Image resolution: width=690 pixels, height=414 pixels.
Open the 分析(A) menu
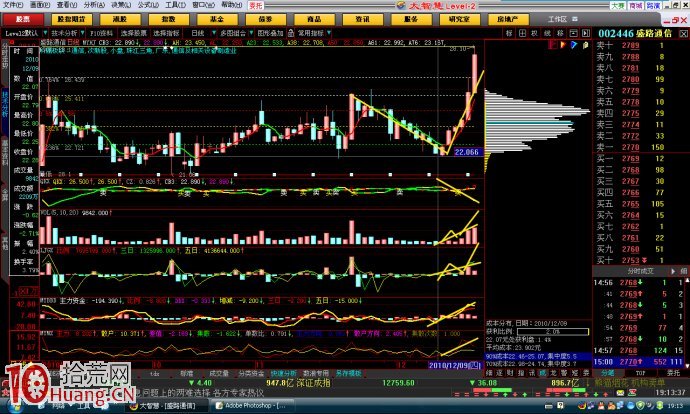pos(94,5)
